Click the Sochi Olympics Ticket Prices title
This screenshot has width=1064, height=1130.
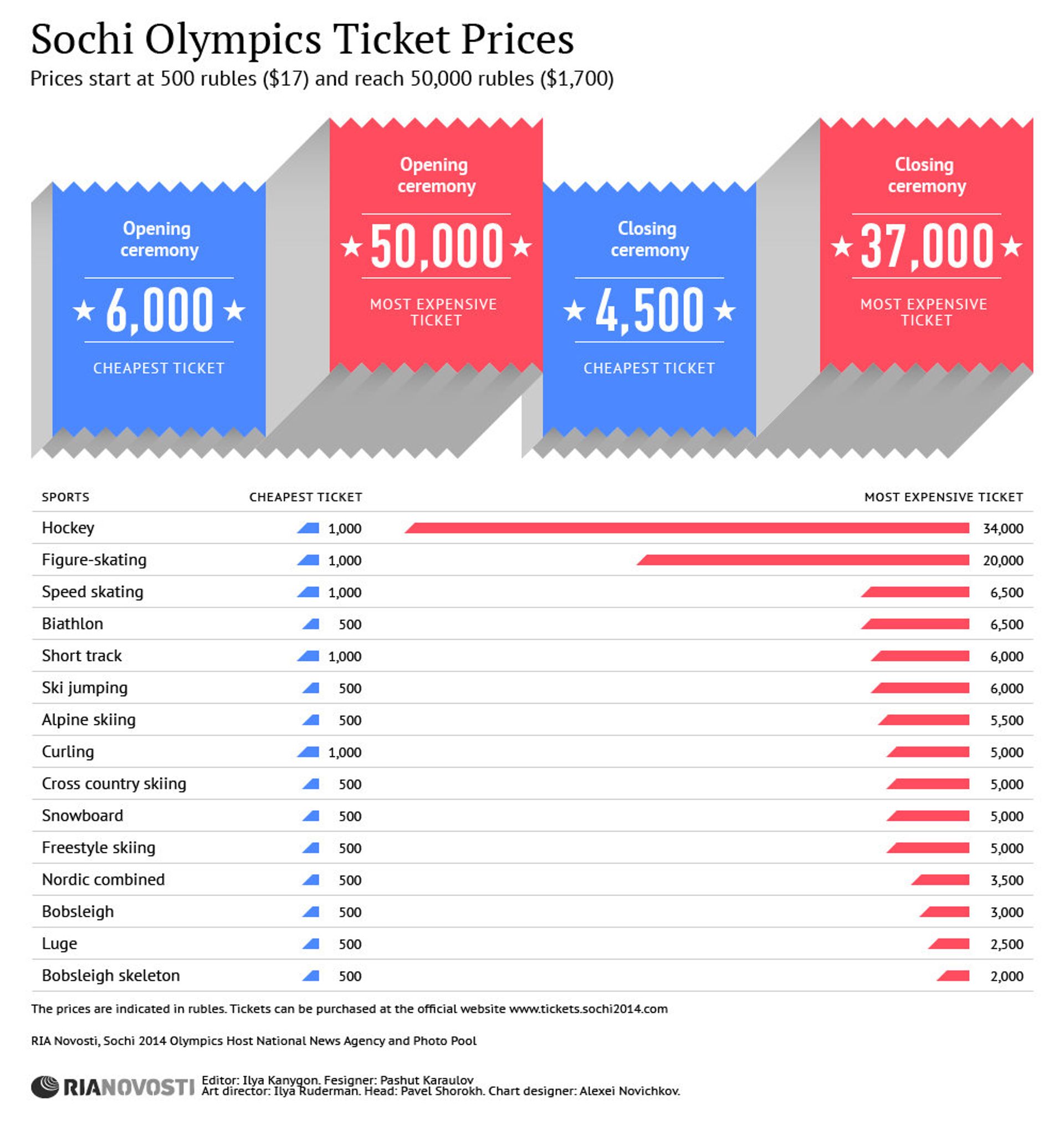pos(303,39)
